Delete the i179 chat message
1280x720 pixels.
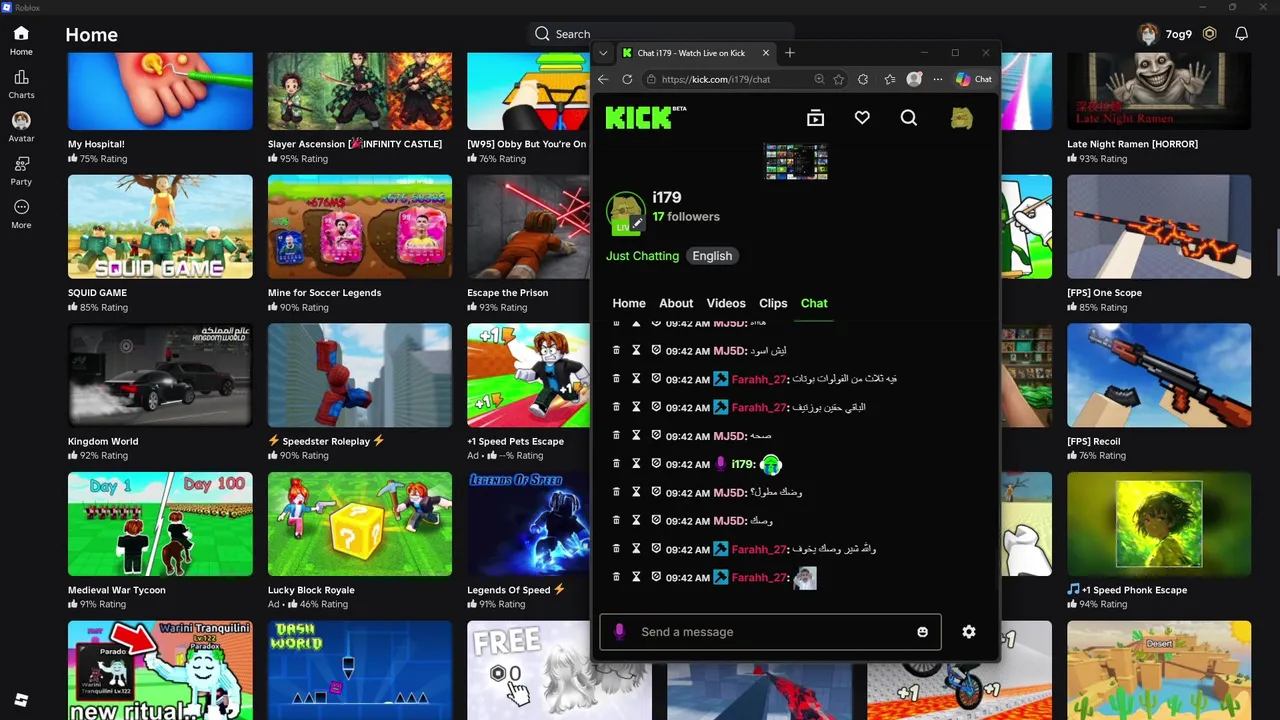point(616,464)
